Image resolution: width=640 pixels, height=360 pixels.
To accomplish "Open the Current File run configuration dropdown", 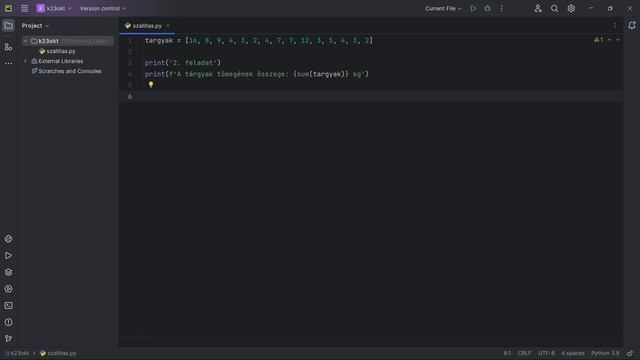I will [443, 8].
